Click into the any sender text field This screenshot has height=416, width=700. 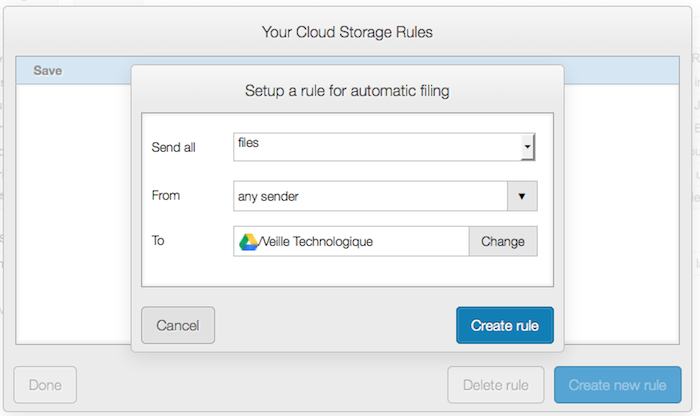368,196
